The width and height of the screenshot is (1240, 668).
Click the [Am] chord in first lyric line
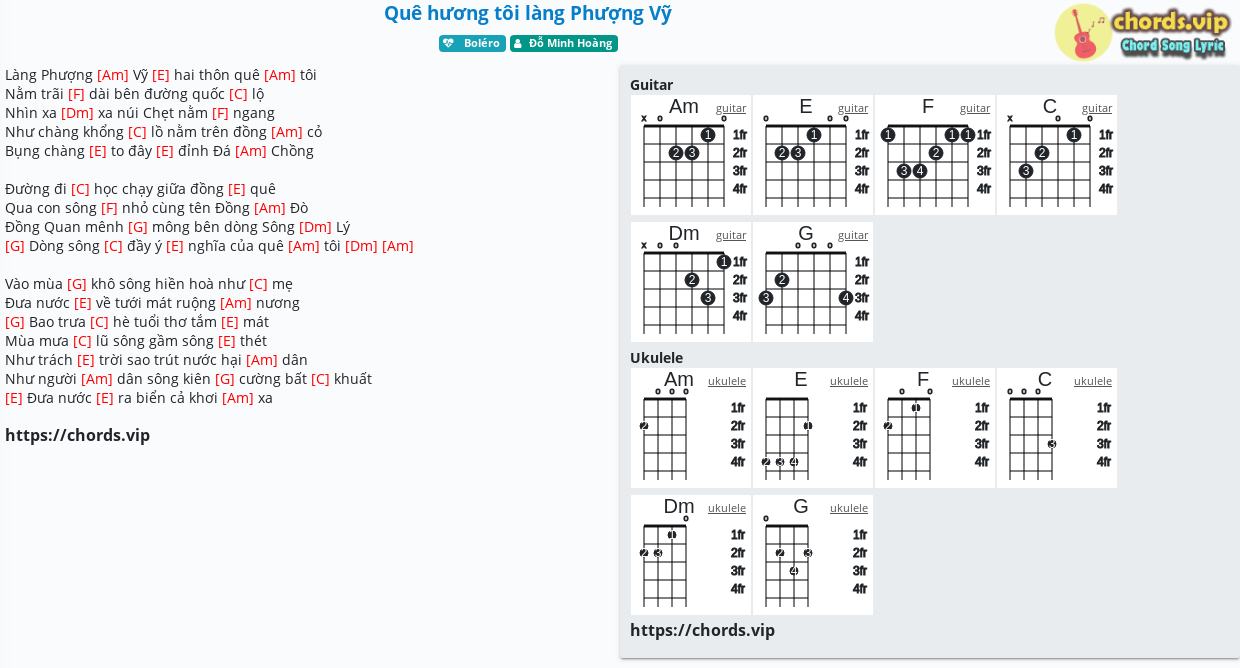click(113, 75)
